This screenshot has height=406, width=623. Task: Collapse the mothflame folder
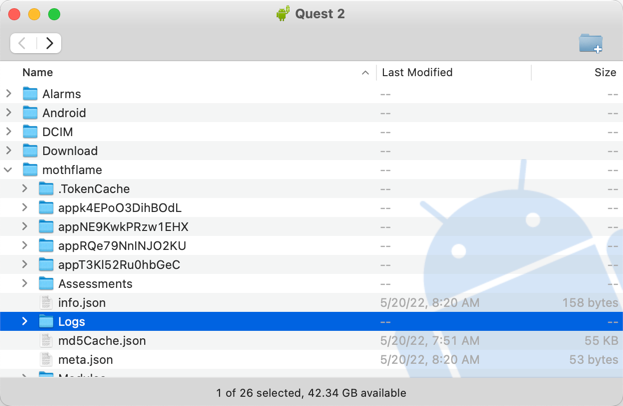point(8,170)
